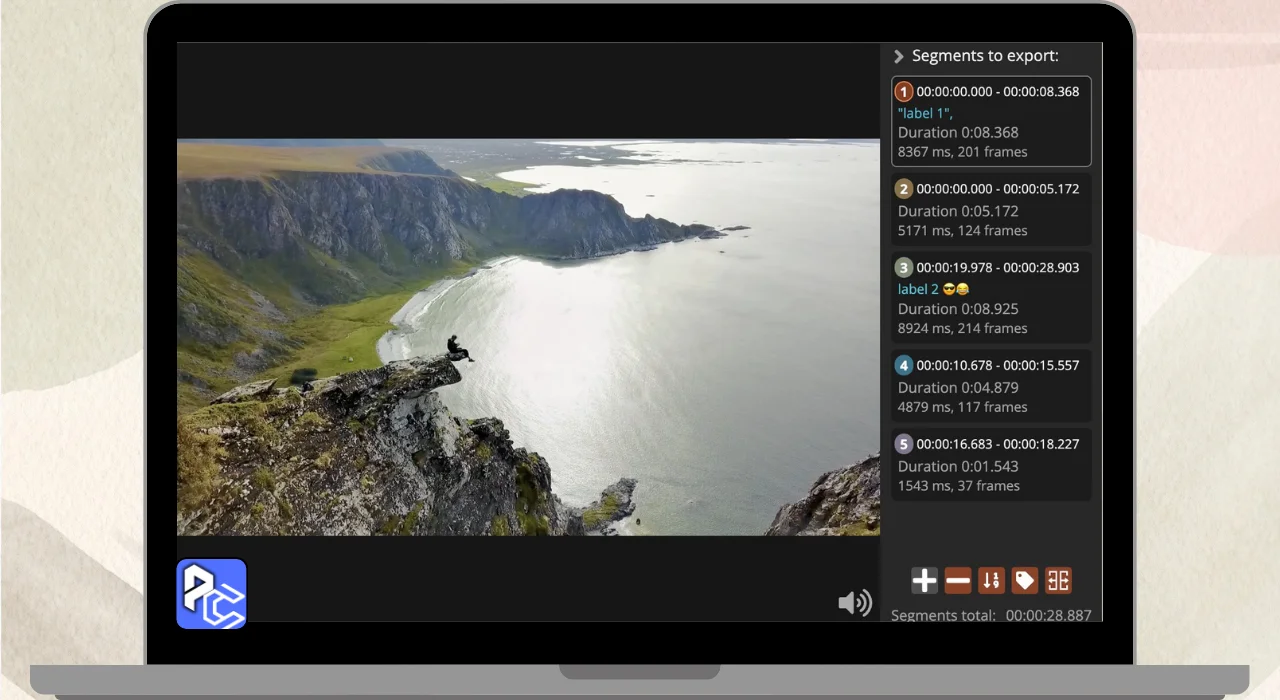The image size is (1280, 700).
Task: Click the reorder segments by number icon
Action: 991,580
